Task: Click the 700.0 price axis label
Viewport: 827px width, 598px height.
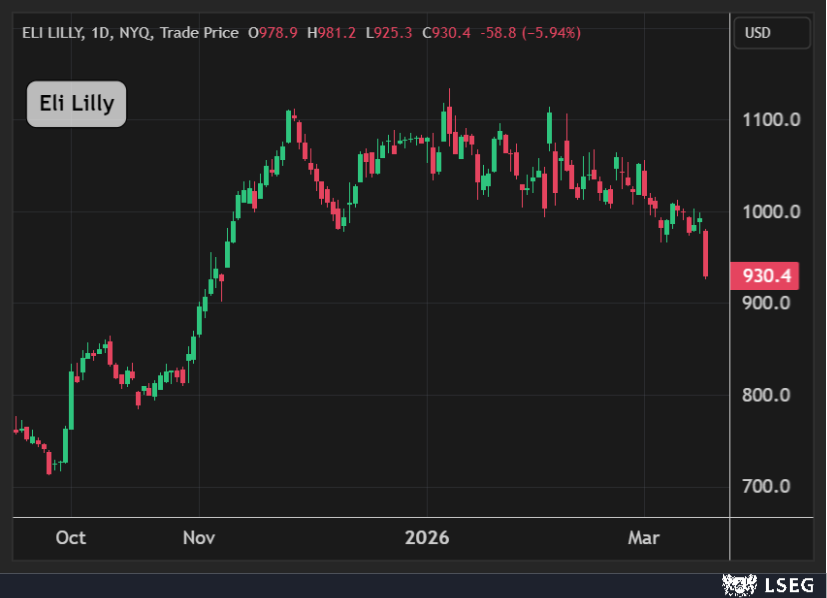Action: pyautogui.click(x=769, y=486)
